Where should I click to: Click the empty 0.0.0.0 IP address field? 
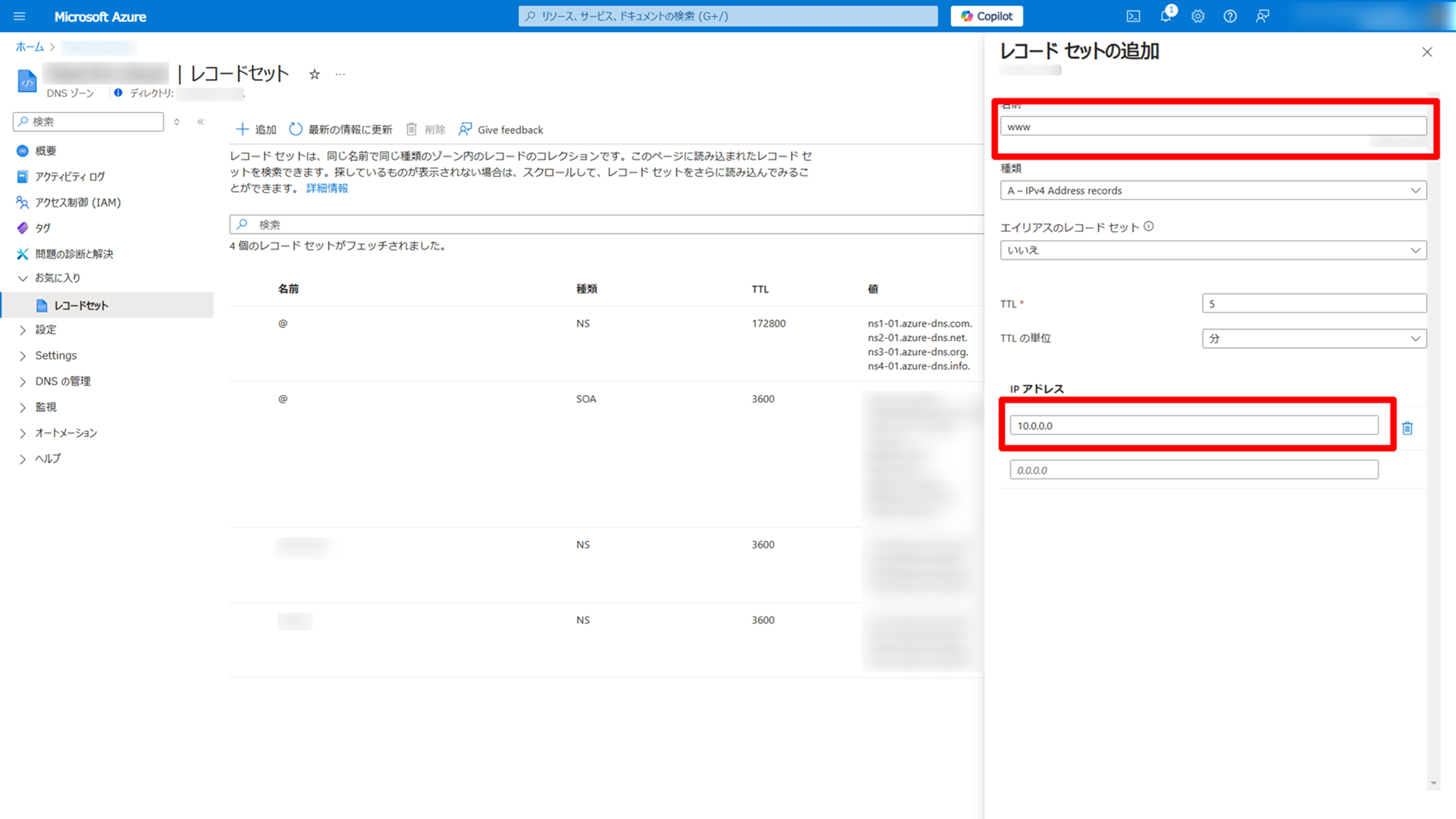pyautogui.click(x=1194, y=470)
